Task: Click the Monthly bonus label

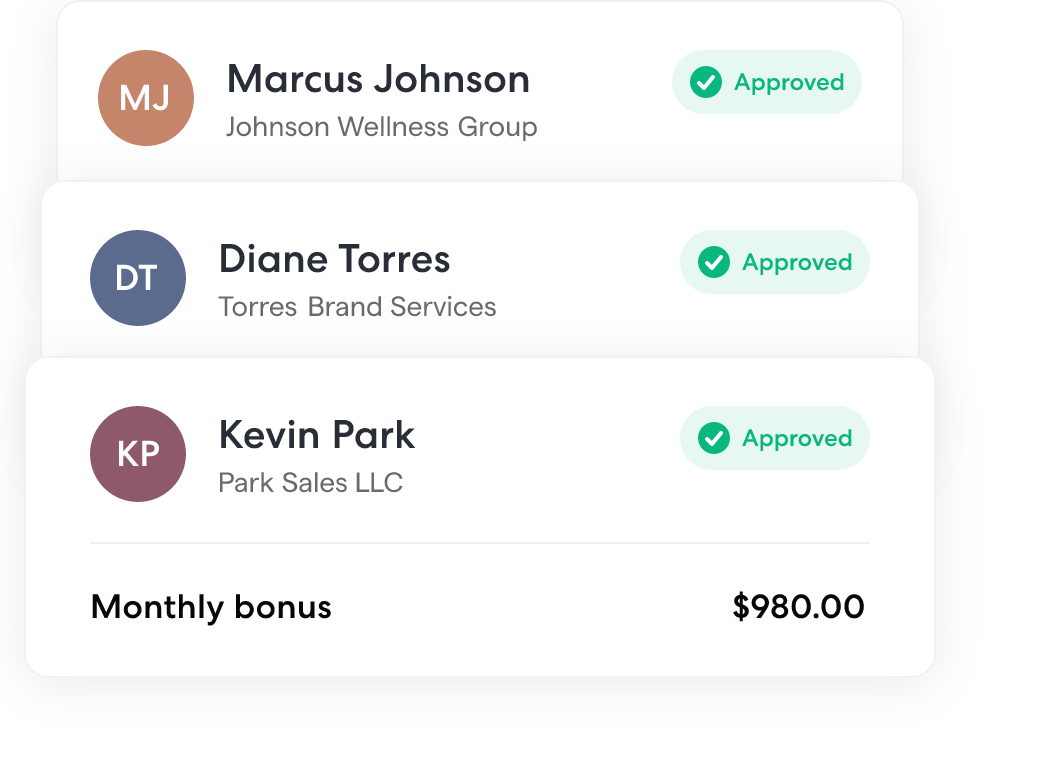Action: click(x=210, y=607)
